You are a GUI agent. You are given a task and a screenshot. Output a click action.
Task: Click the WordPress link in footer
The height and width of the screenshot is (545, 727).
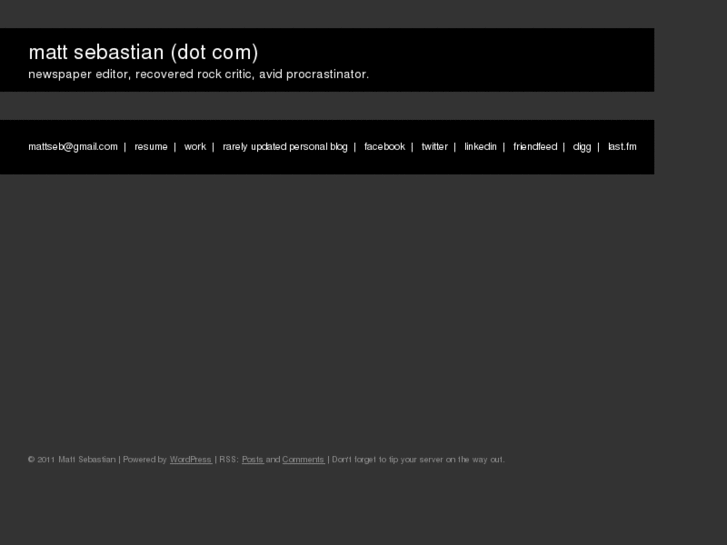click(x=191, y=460)
